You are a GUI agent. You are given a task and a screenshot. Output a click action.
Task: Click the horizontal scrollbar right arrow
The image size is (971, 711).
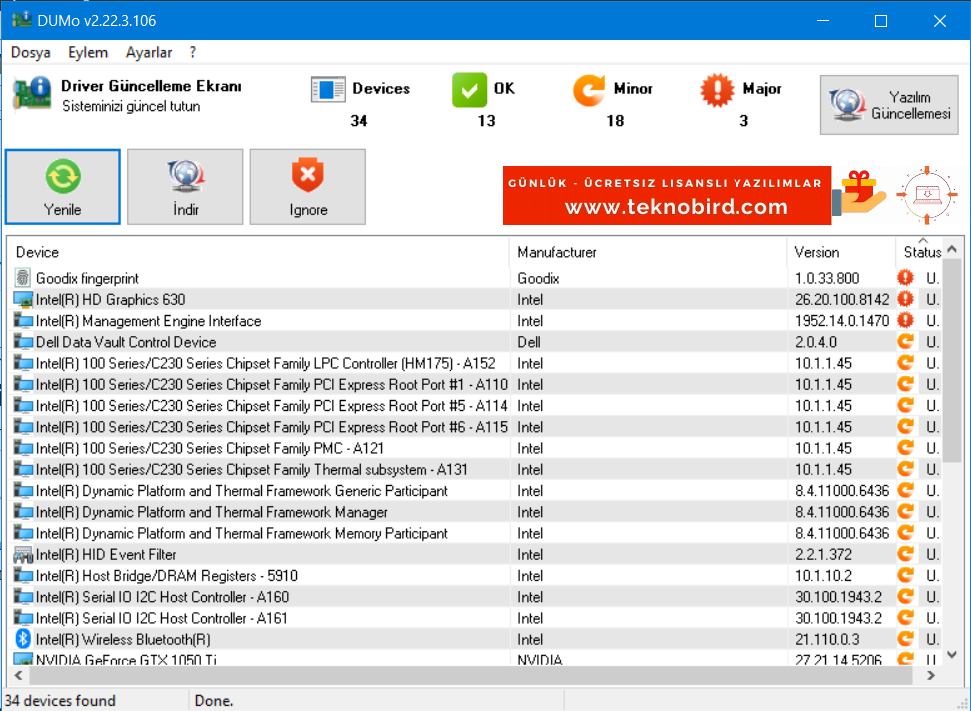coord(931,675)
